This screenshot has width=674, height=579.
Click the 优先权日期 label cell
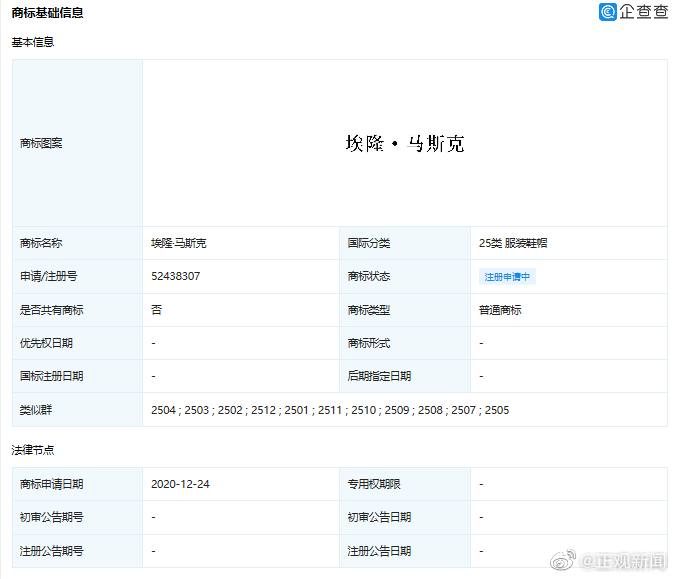pyautogui.click(x=77, y=343)
